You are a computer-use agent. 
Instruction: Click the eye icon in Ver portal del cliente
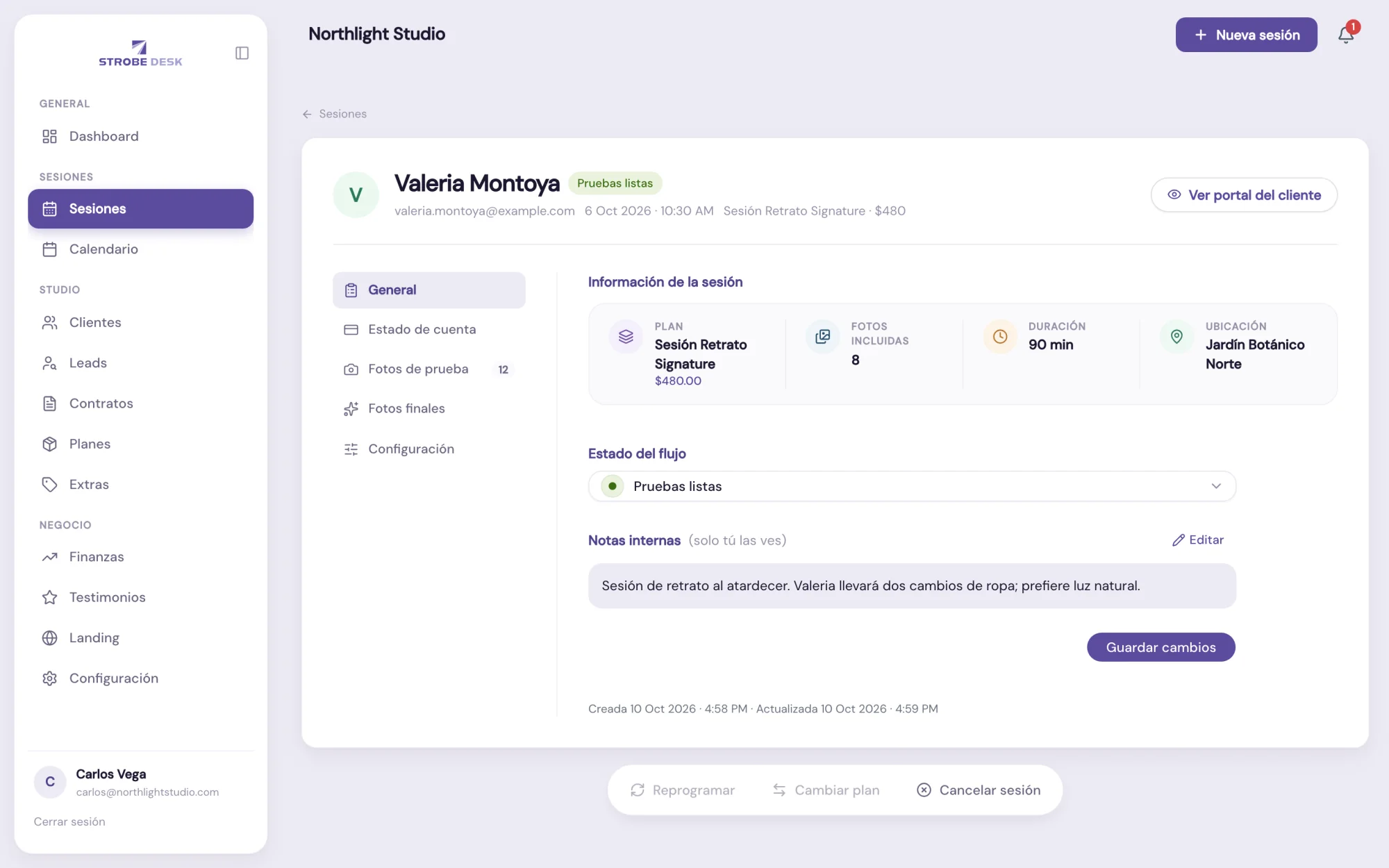point(1174,195)
